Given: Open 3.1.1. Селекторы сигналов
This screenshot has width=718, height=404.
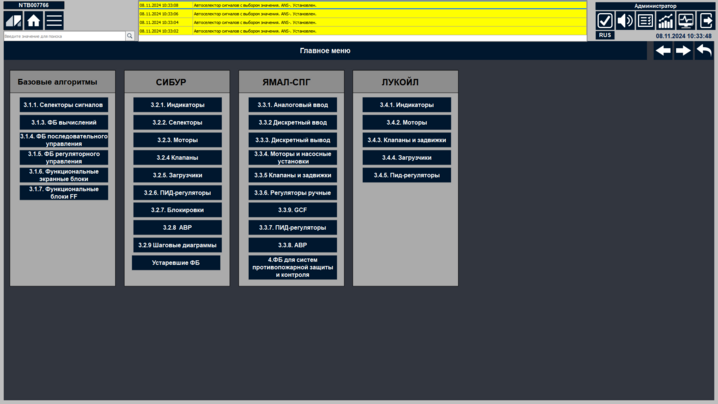Looking at the screenshot, I should (x=63, y=105).
